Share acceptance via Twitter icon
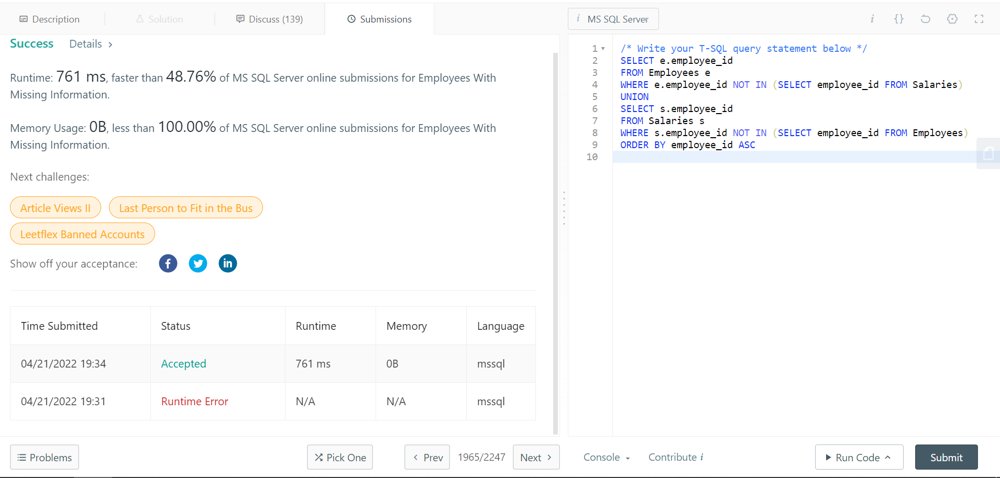Viewport: 1000px width, 478px height. [198, 263]
